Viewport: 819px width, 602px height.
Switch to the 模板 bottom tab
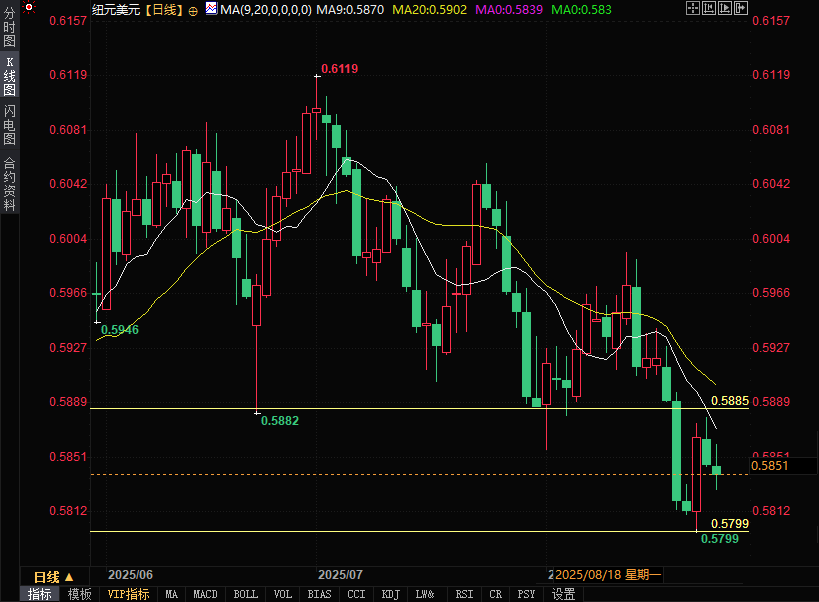coord(79,594)
